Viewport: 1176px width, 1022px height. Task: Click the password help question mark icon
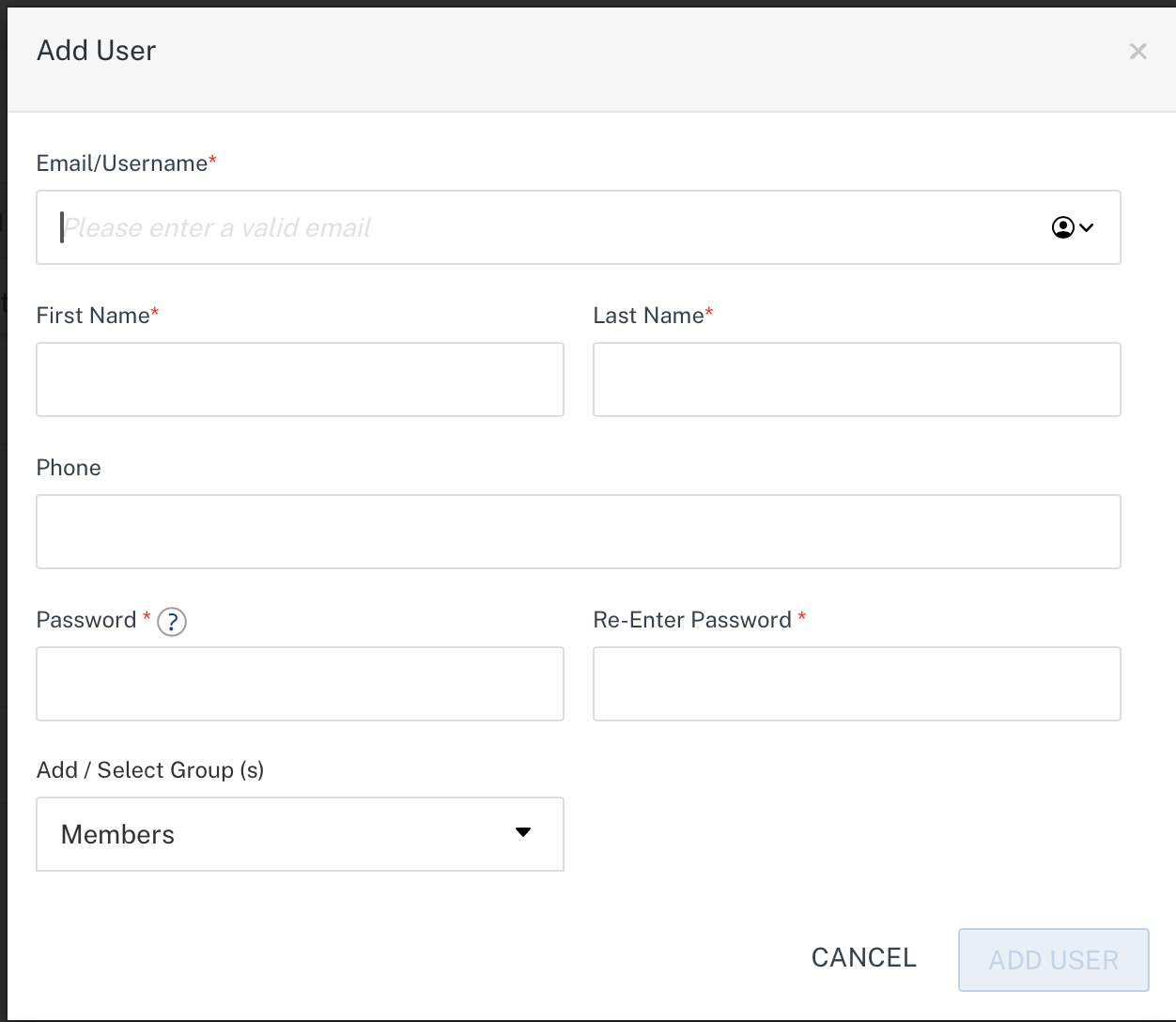coord(172,622)
